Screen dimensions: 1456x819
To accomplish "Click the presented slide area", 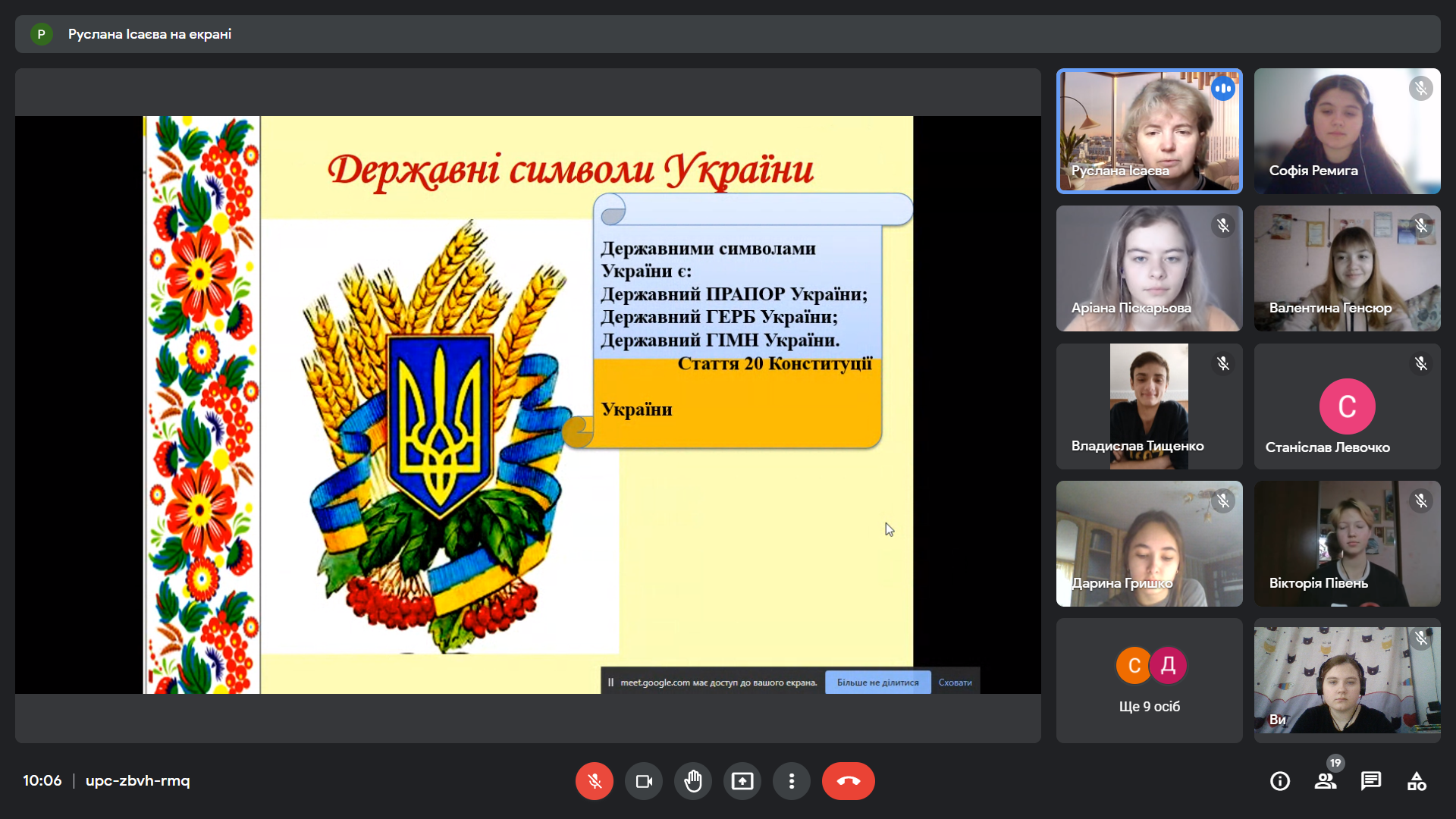I will (528, 404).
